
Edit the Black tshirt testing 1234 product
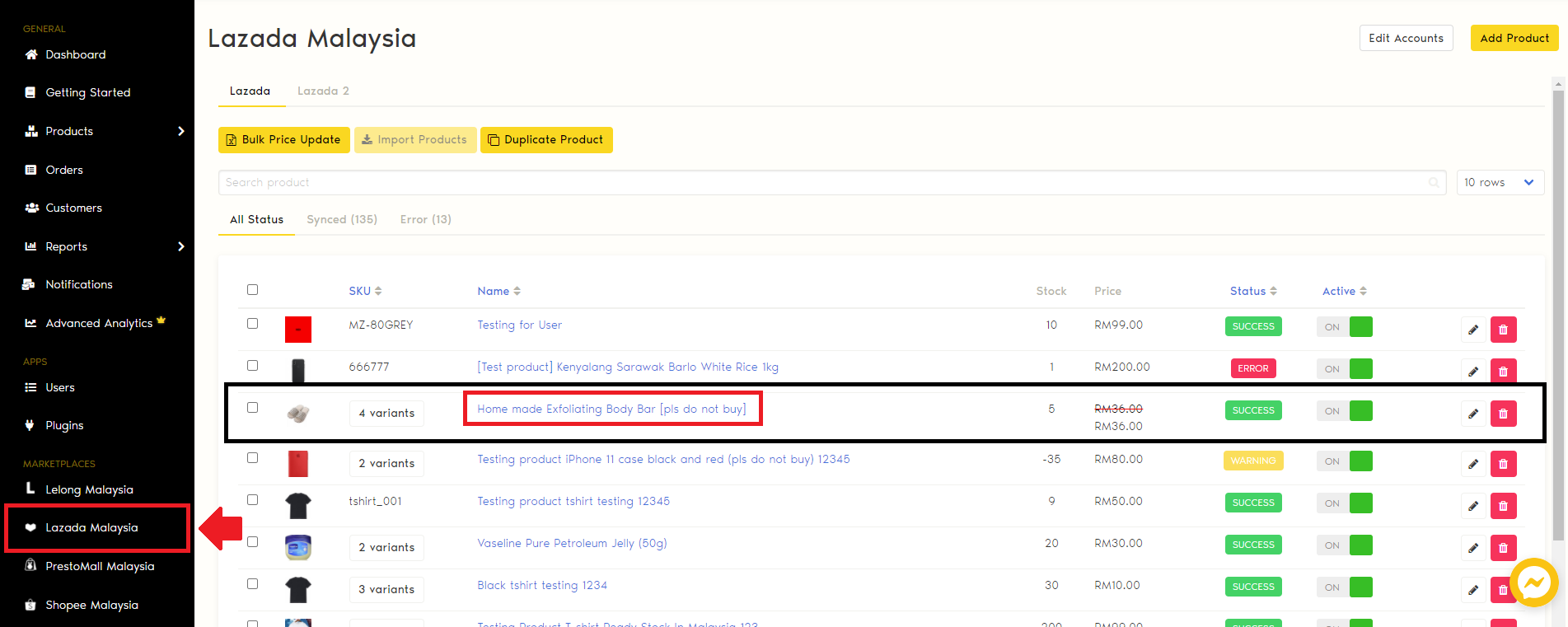[x=1473, y=590]
